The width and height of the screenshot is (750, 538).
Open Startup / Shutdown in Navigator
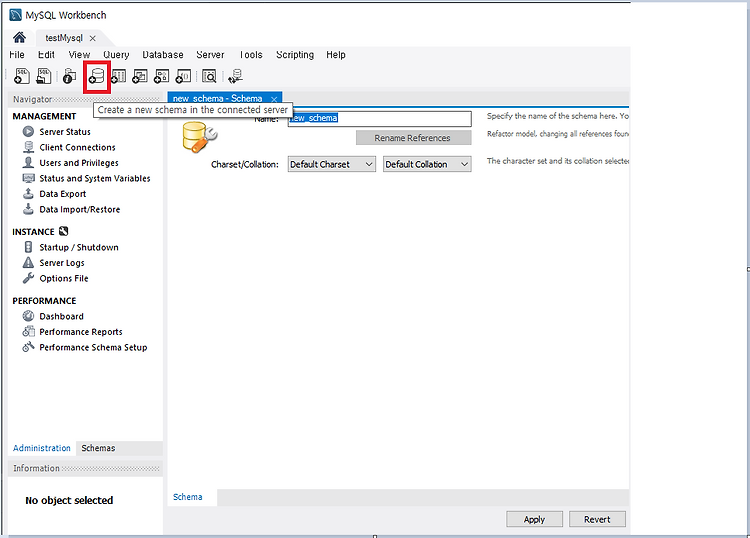coord(79,247)
